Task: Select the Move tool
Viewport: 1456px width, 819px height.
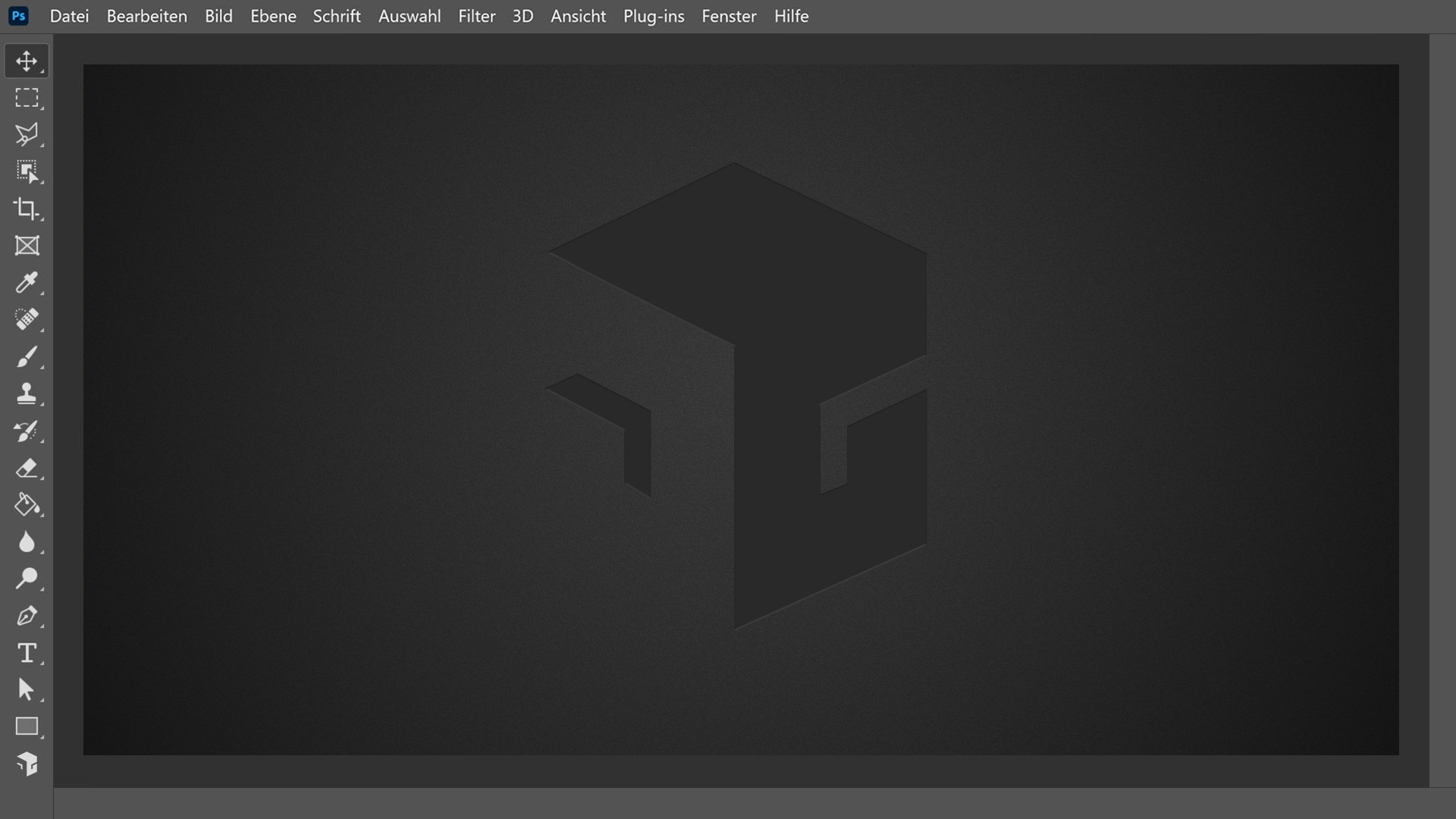Action: click(27, 61)
